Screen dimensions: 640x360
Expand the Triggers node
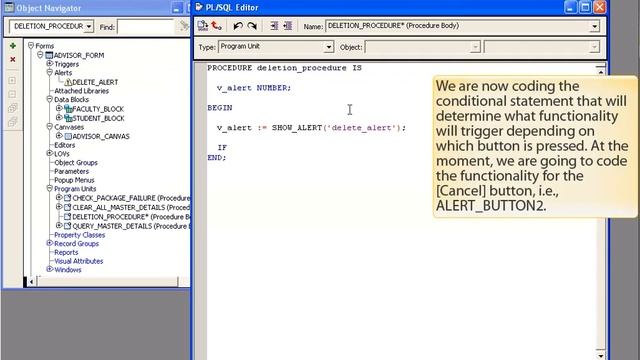tap(49, 63)
